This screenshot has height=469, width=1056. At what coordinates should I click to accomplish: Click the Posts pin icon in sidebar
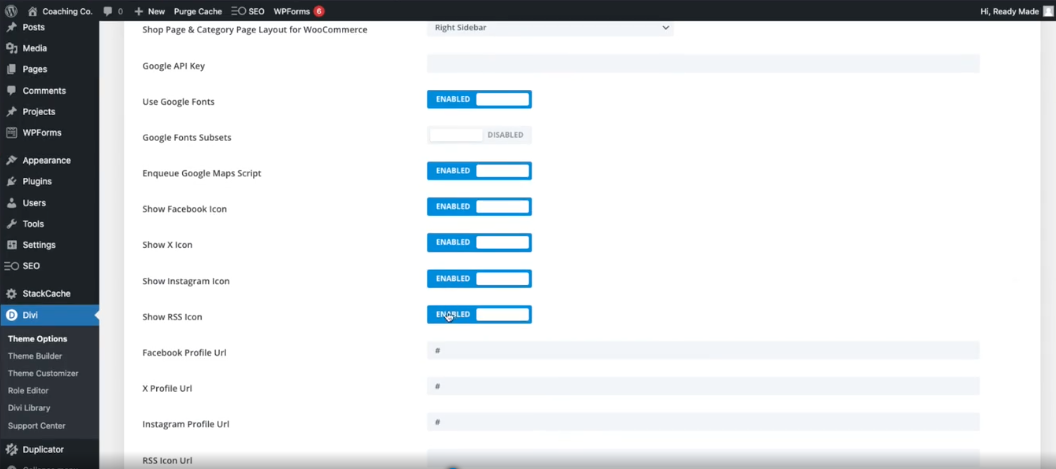click(x=11, y=28)
